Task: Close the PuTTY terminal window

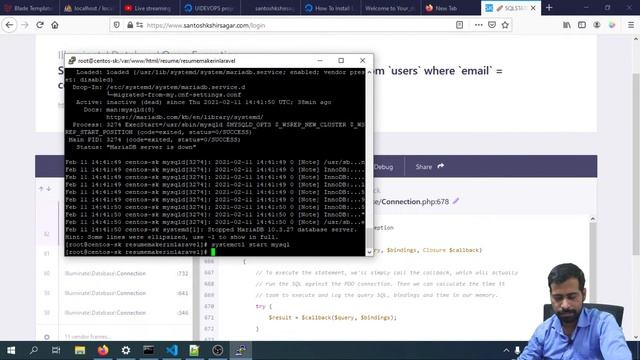Action: point(362,60)
